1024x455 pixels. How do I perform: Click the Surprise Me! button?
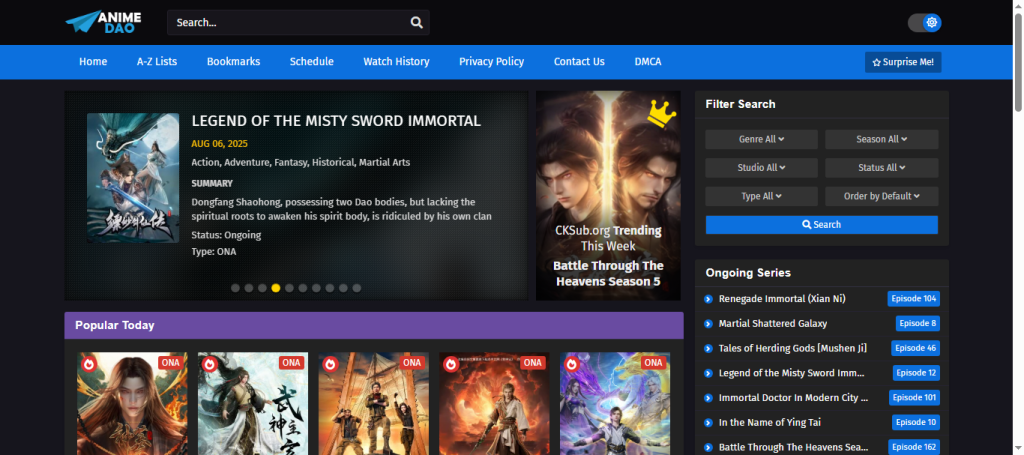903,63
